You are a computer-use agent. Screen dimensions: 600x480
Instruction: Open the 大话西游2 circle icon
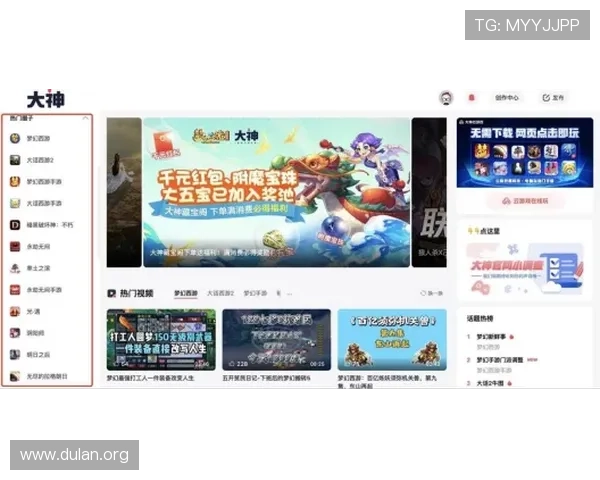(x=15, y=160)
